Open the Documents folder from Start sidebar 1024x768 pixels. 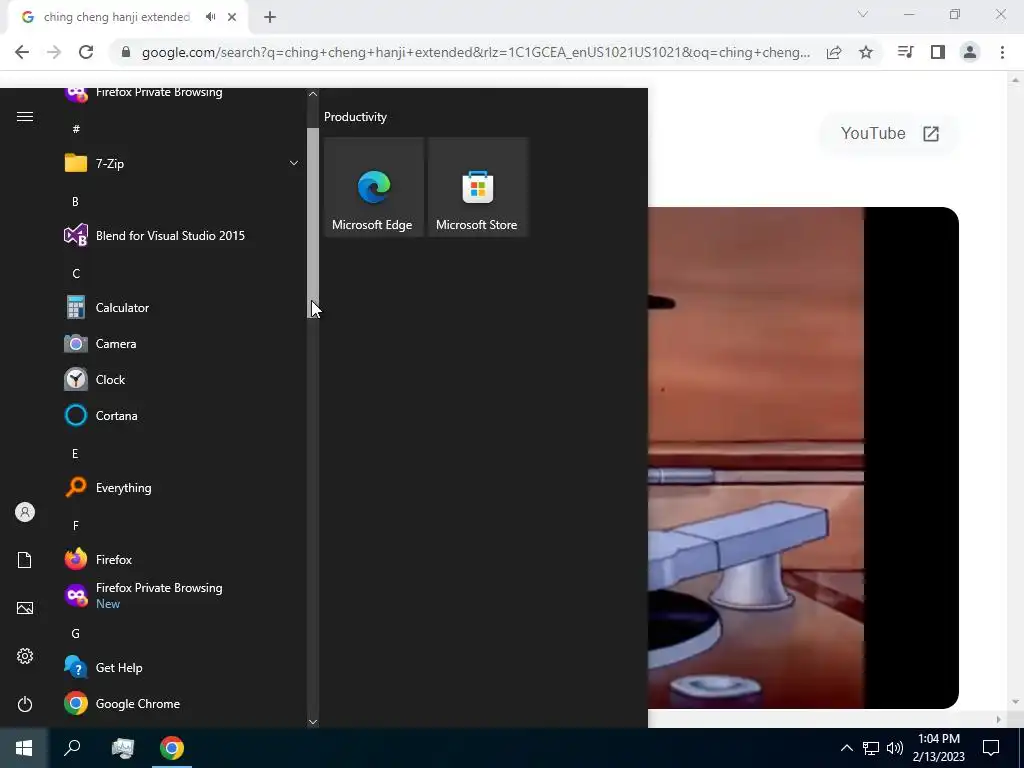25,560
